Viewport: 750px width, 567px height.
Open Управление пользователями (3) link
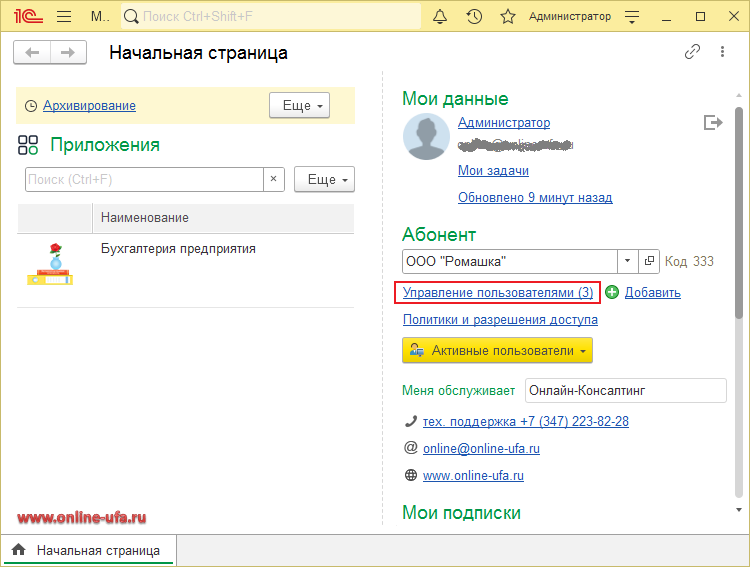[498, 293]
